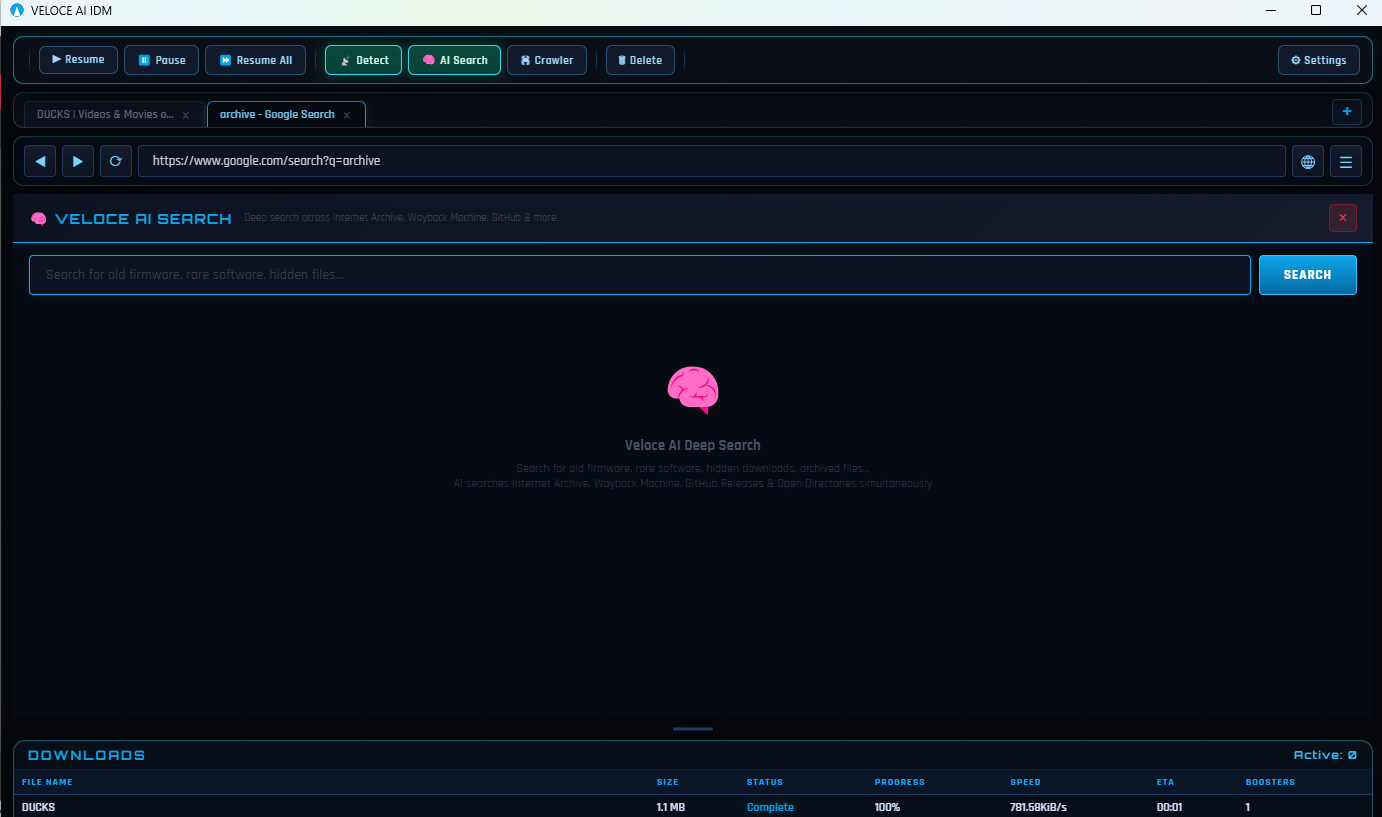This screenshot has width=1382, height=817.
Task: Click the FILE NAME column header
Action: click(x=47, y=782)
